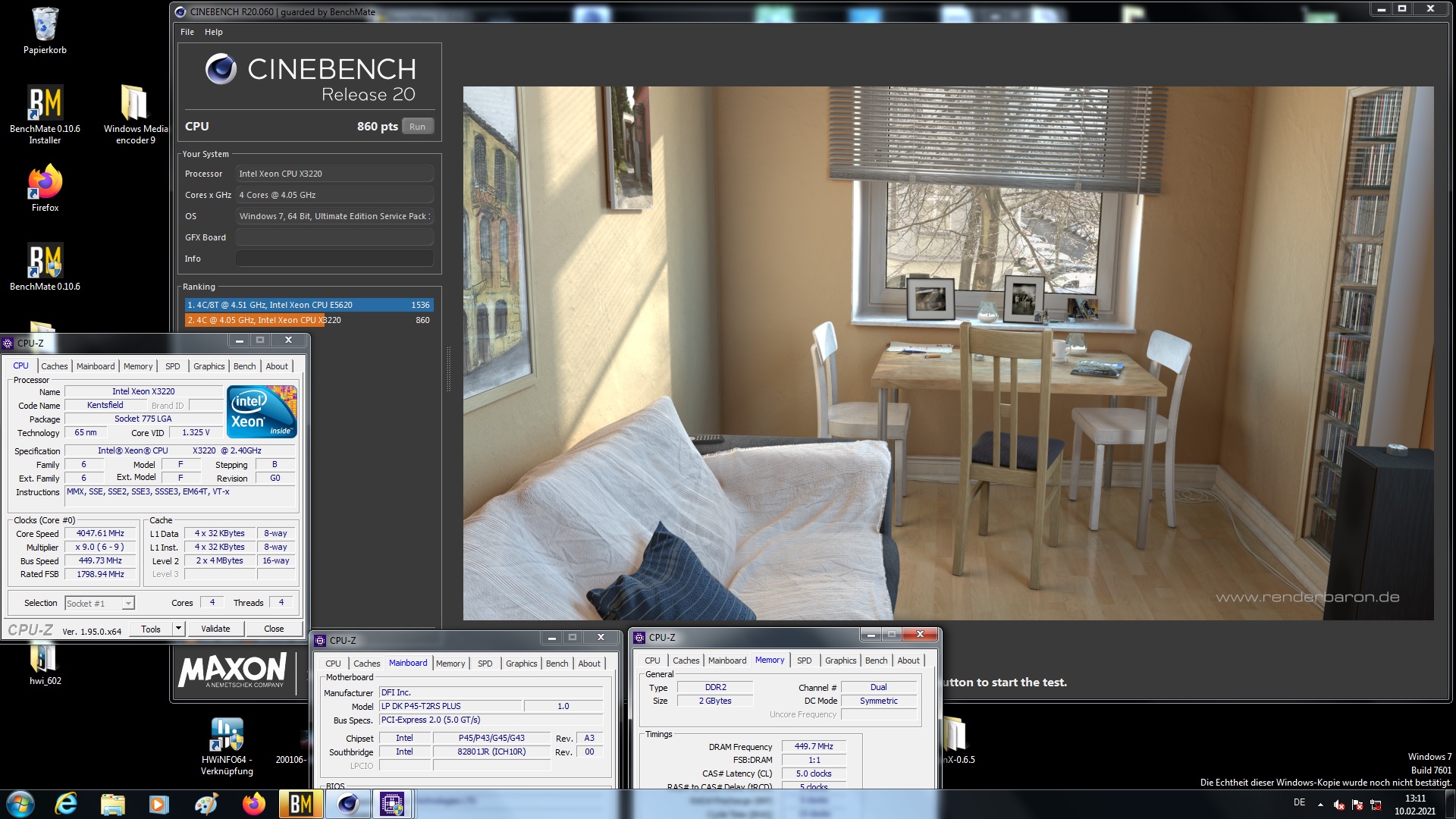The height and width of the screenshot is (819, 1456).
Task: Click the muted volume tray icon
Action: pos(1339,805)
